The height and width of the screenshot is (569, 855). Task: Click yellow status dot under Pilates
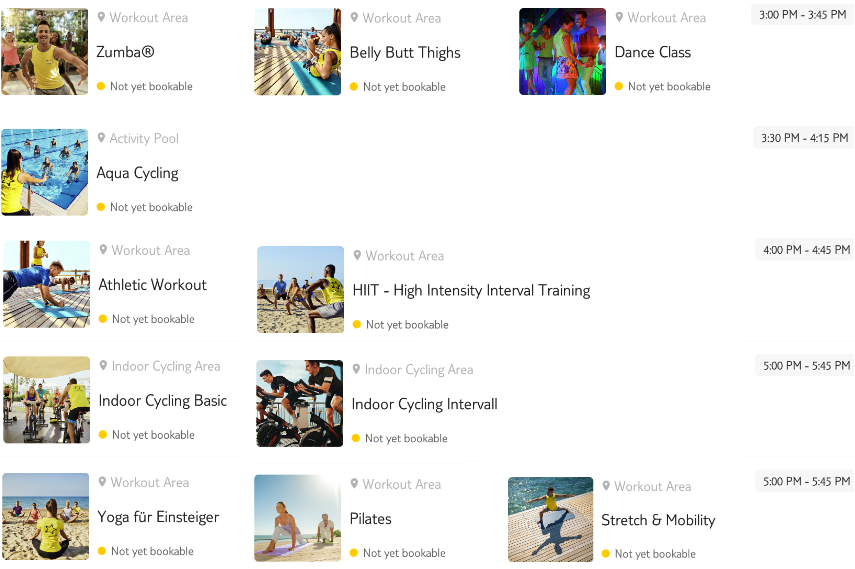[x=354, y=553]
